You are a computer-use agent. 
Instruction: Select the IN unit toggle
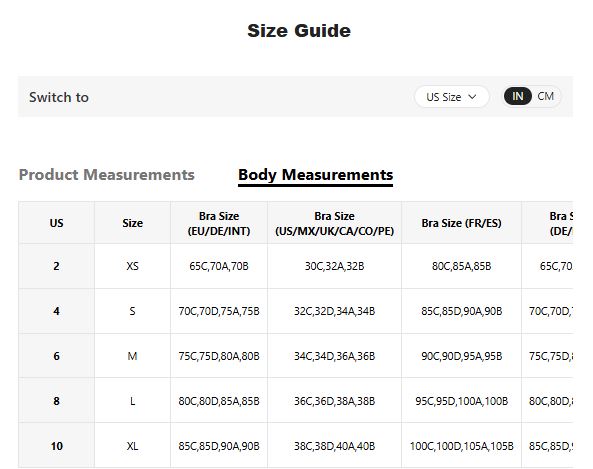click(517, 96)
